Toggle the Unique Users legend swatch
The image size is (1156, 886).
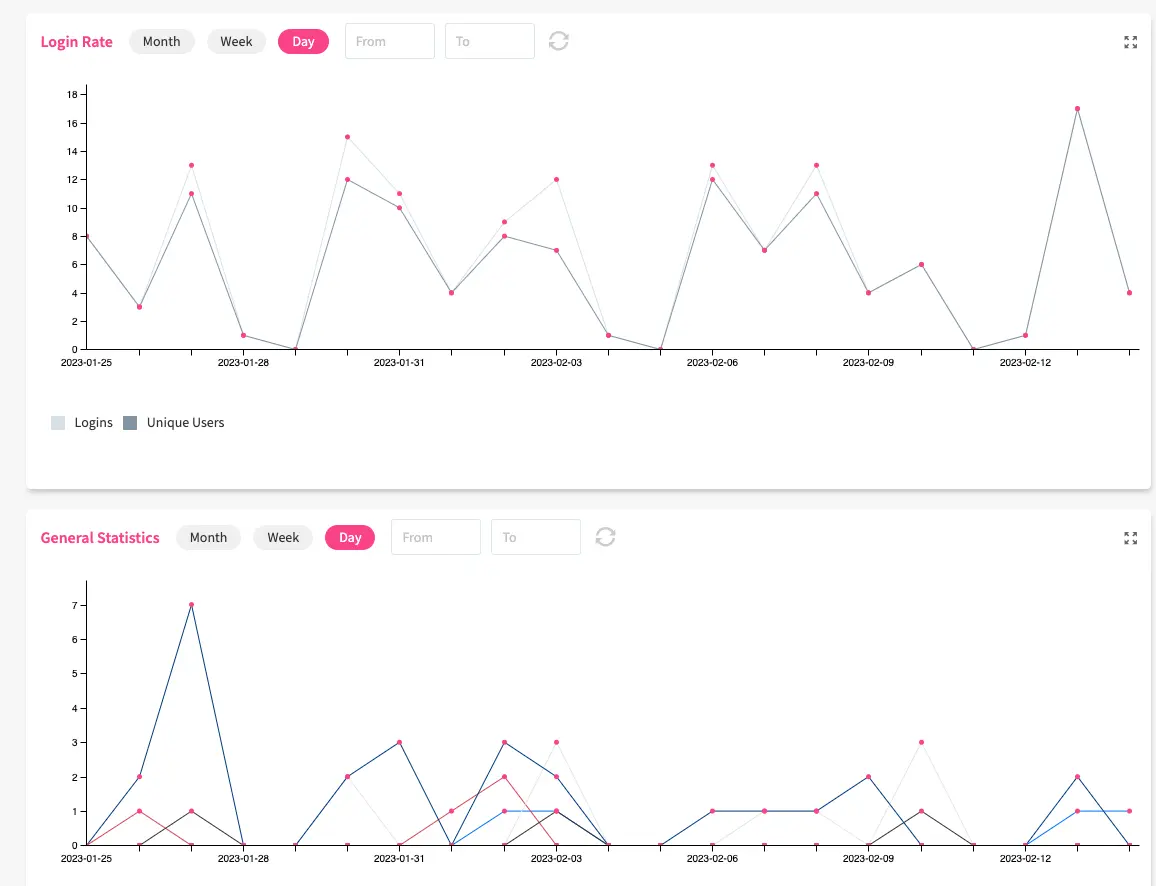(x=130, y=423)
